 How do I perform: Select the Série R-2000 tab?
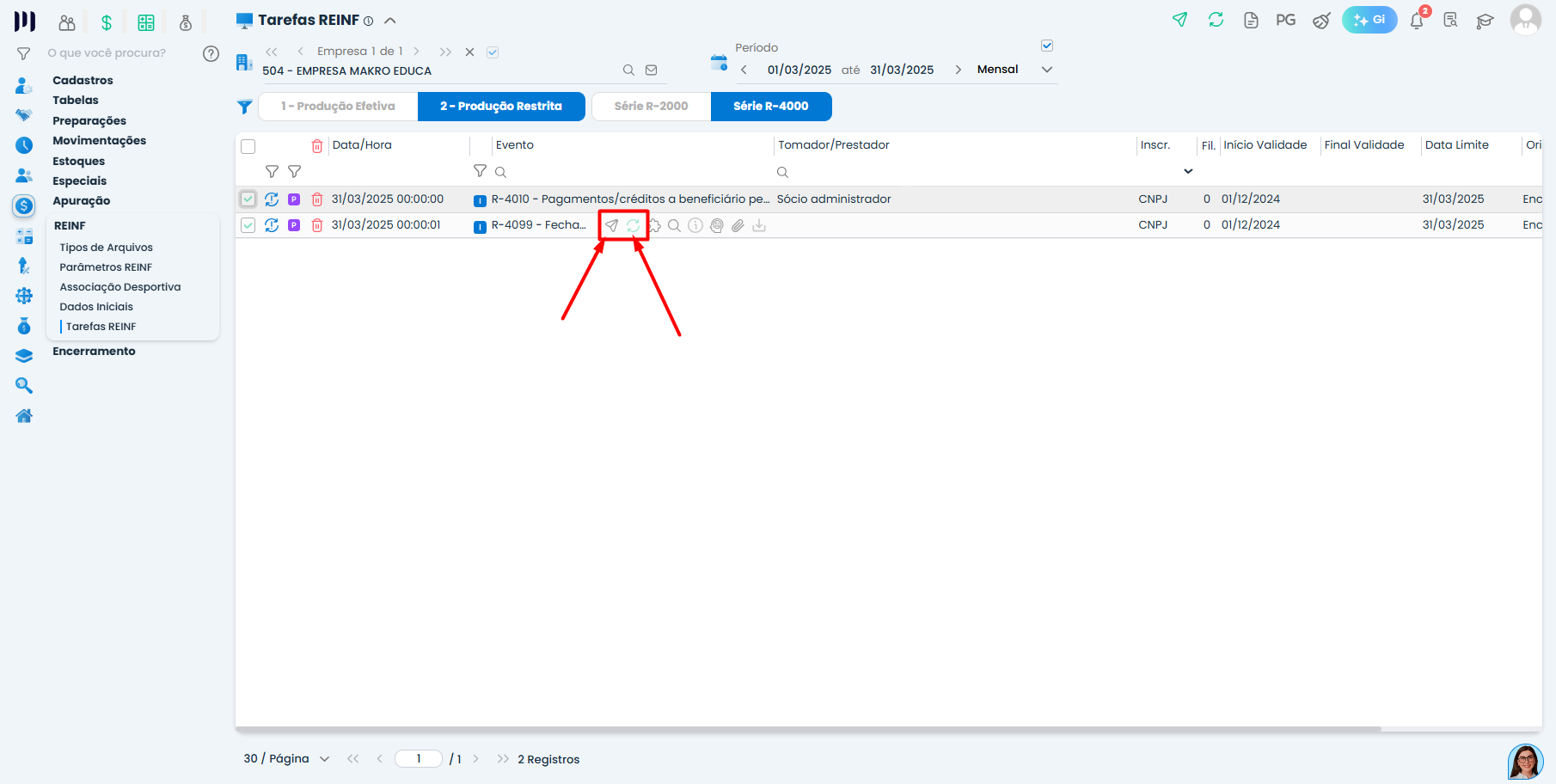pos(651,107)
